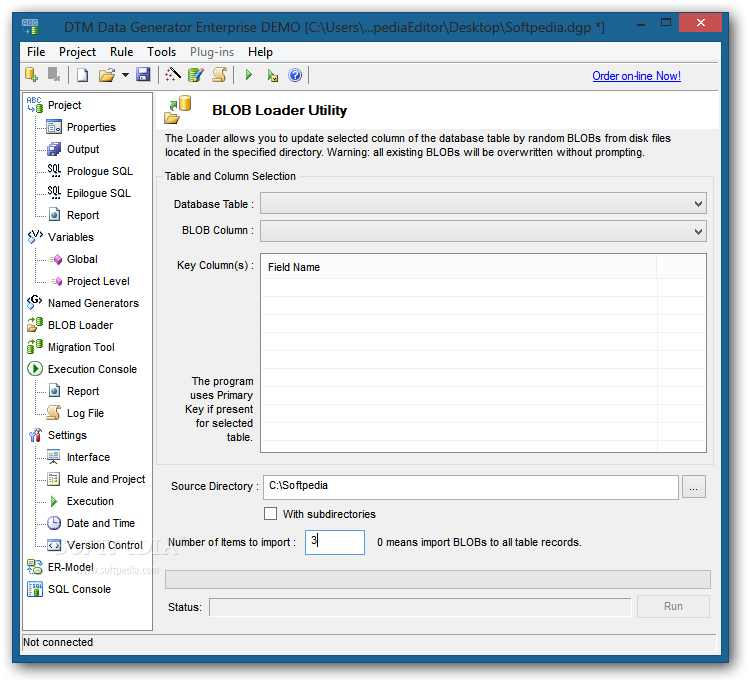
Task: Open Date and Time settings
Action: click(x=101, y=523)
